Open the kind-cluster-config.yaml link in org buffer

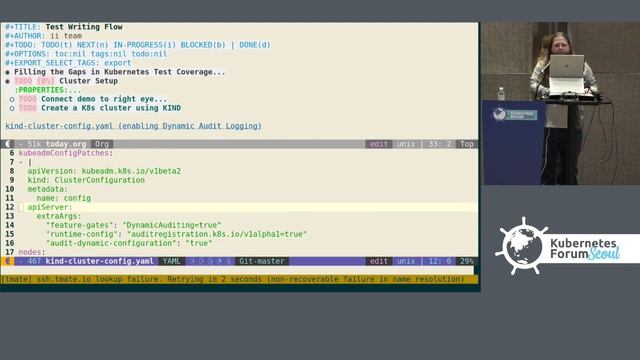(x=133, y=126)
